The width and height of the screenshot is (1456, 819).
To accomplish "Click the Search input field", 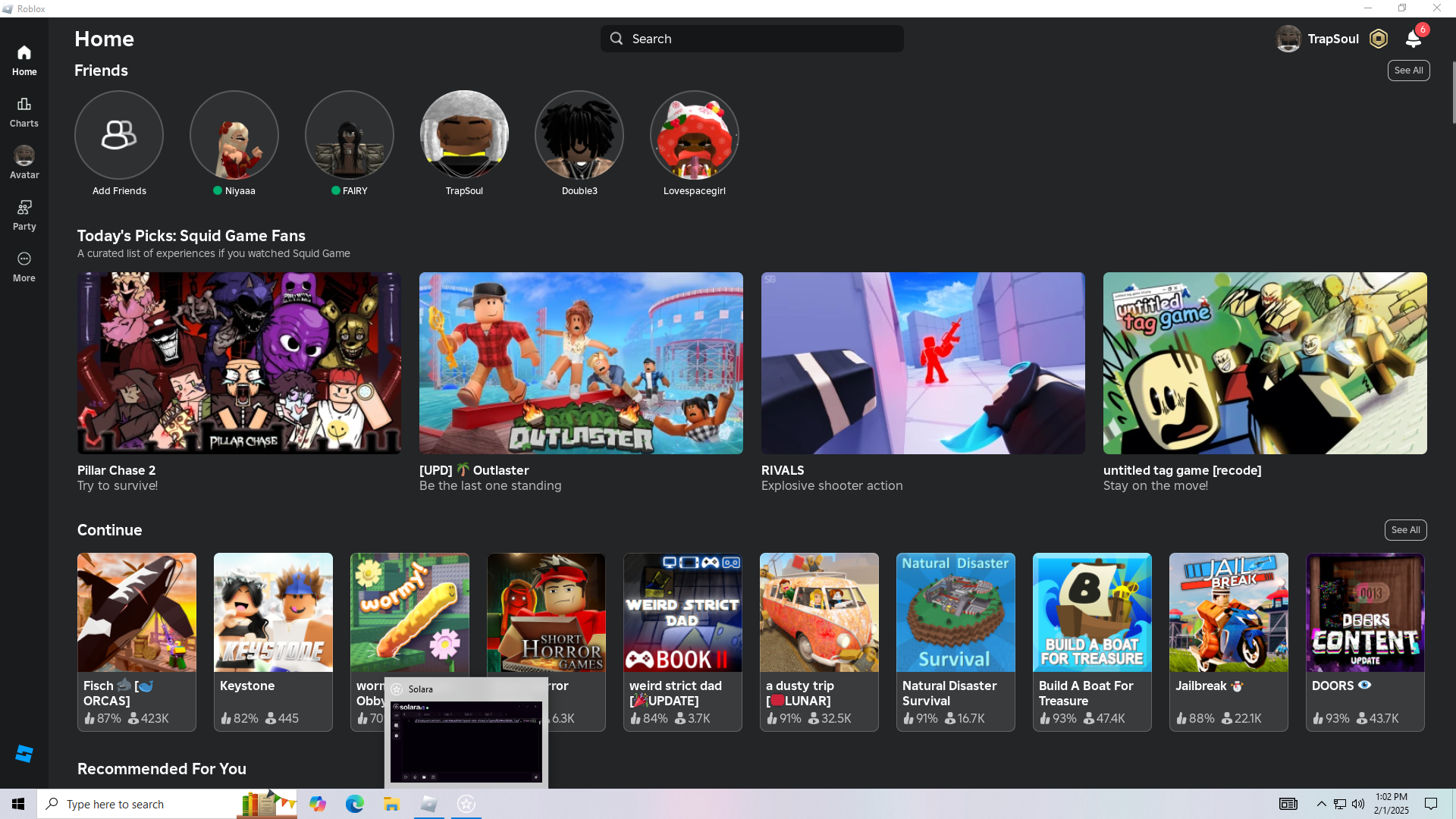I will pos(752,39).
